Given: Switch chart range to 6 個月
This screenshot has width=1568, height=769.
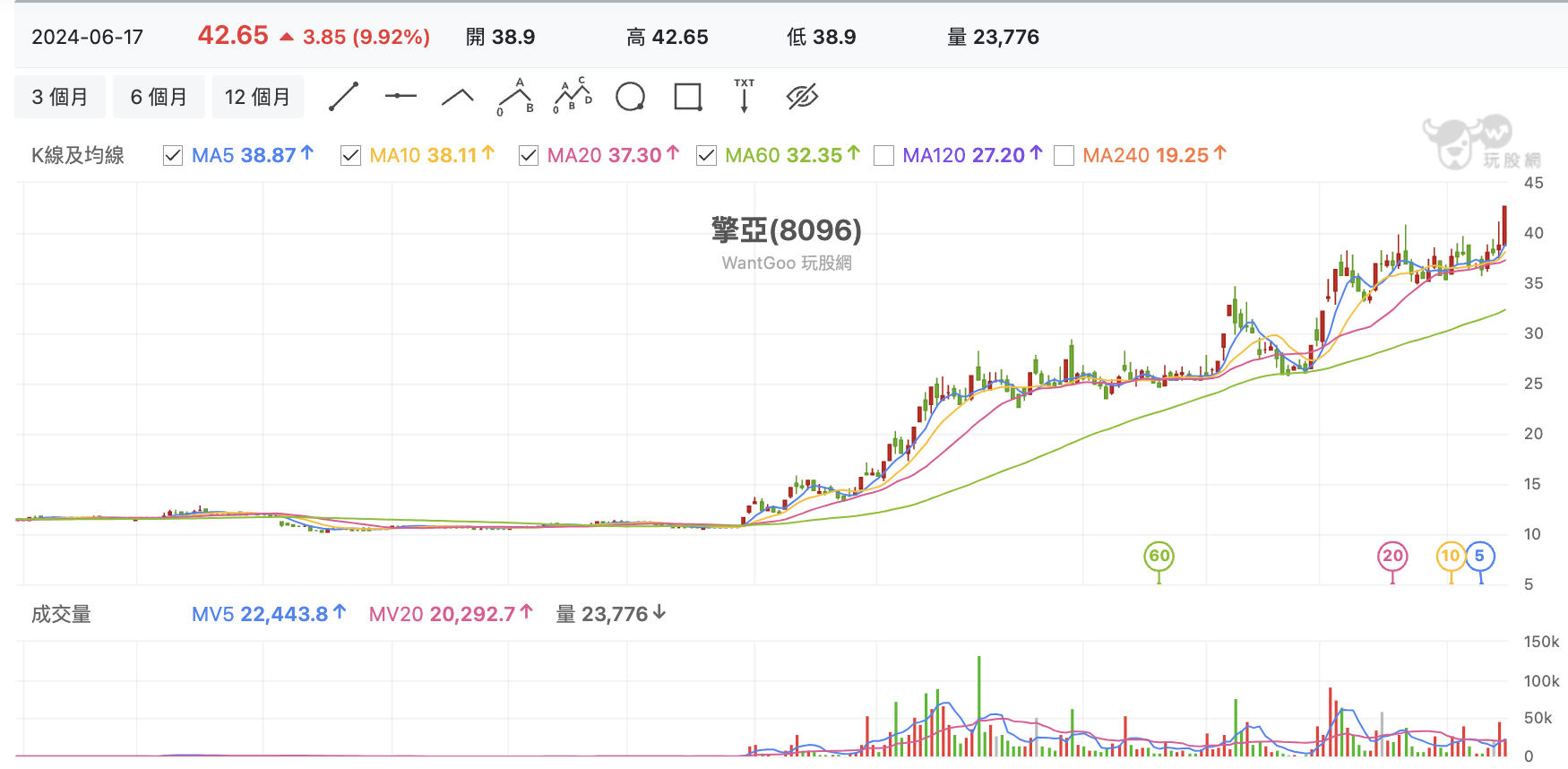Looking at the screenshot, I should coord(159,97).
